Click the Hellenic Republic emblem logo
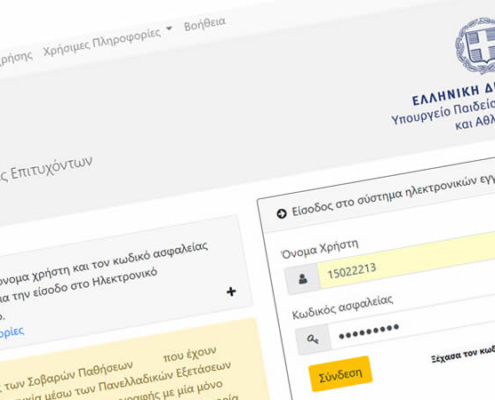495x400 pixels. [x=476, y=46]
